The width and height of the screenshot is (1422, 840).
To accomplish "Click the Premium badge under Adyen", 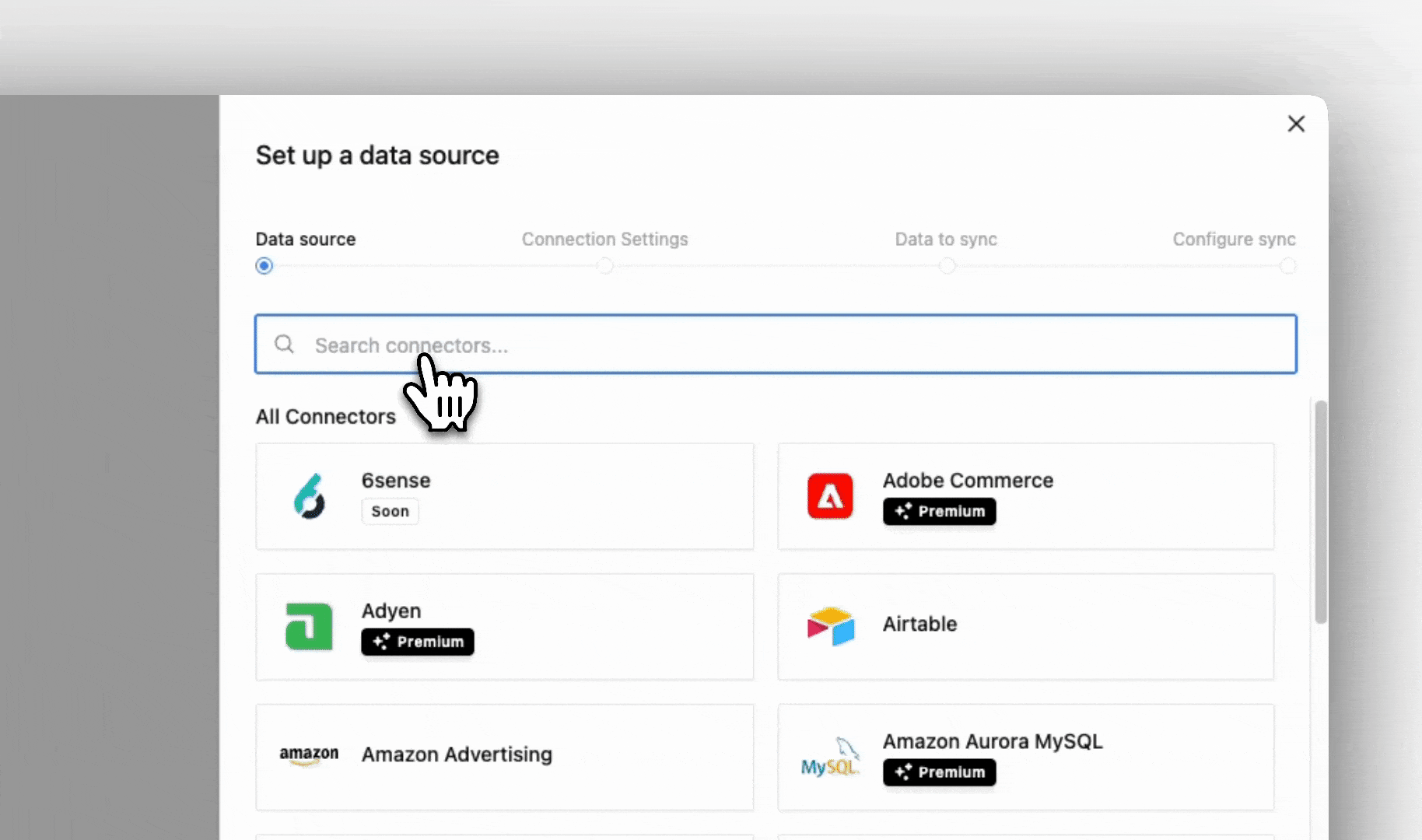I will 418,642.
